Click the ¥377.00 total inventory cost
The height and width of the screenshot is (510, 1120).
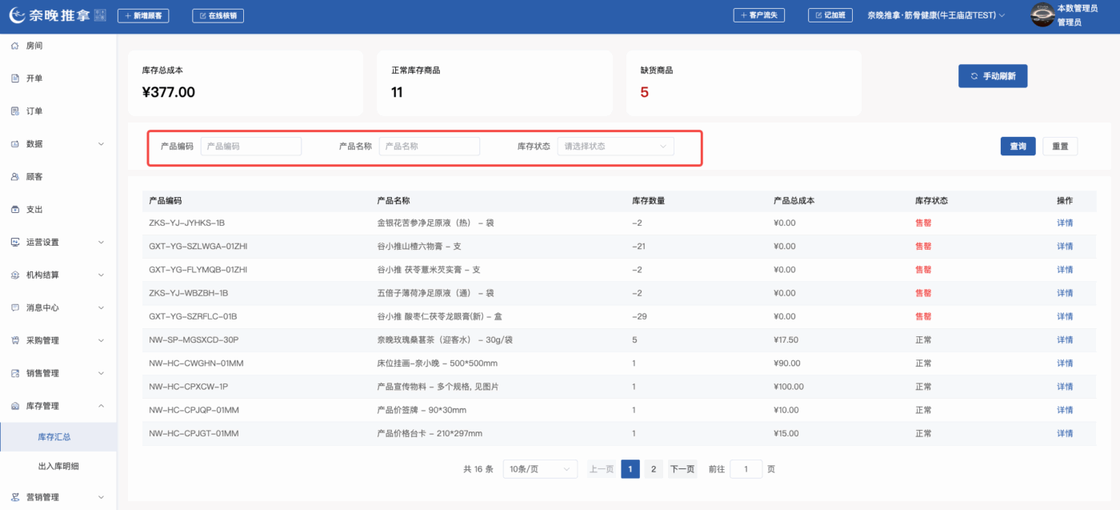[169, 92]
